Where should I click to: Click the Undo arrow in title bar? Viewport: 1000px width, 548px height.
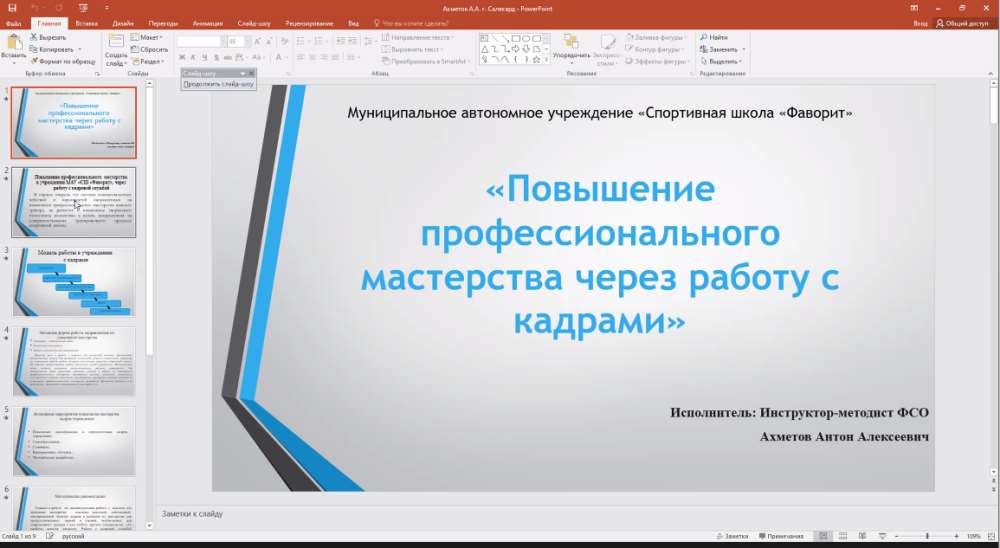(35, 8)
